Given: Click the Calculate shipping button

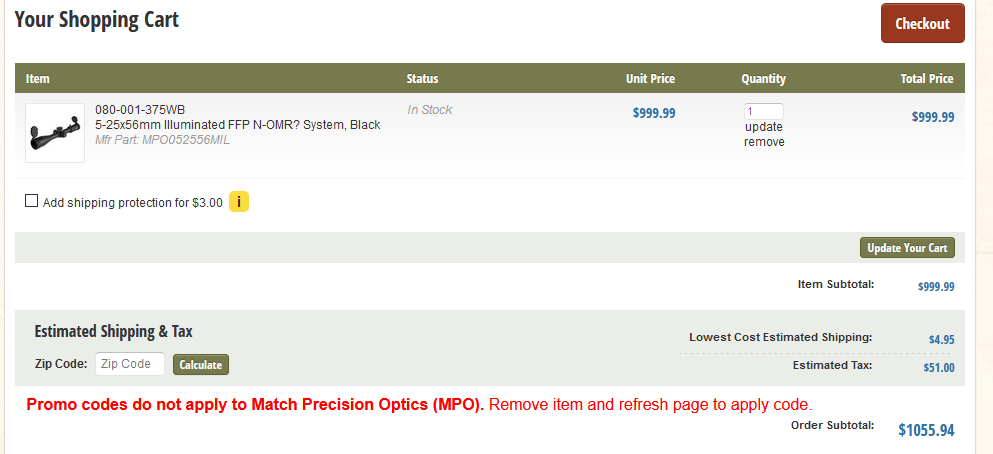Looking at the screenshot, I should click(201, 365).
